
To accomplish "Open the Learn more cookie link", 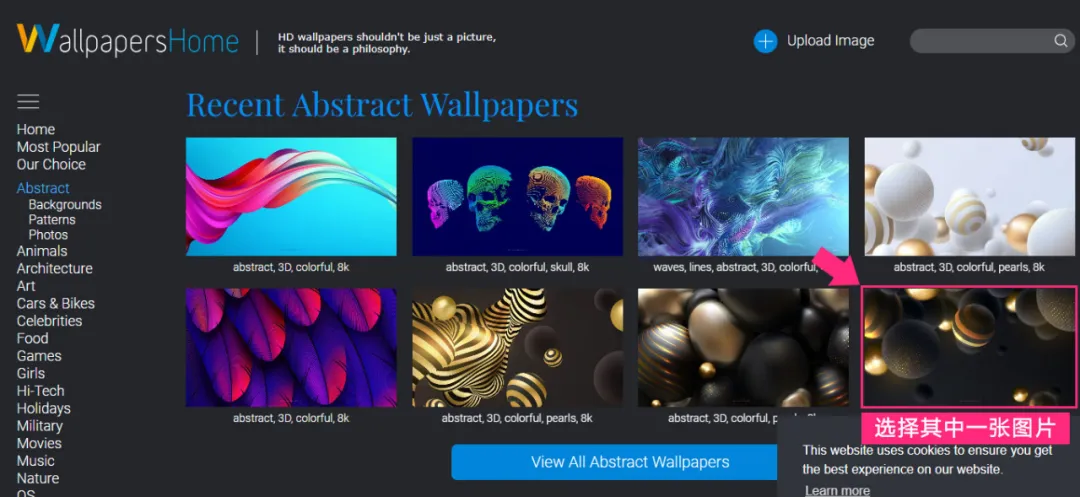I will 837,490.
